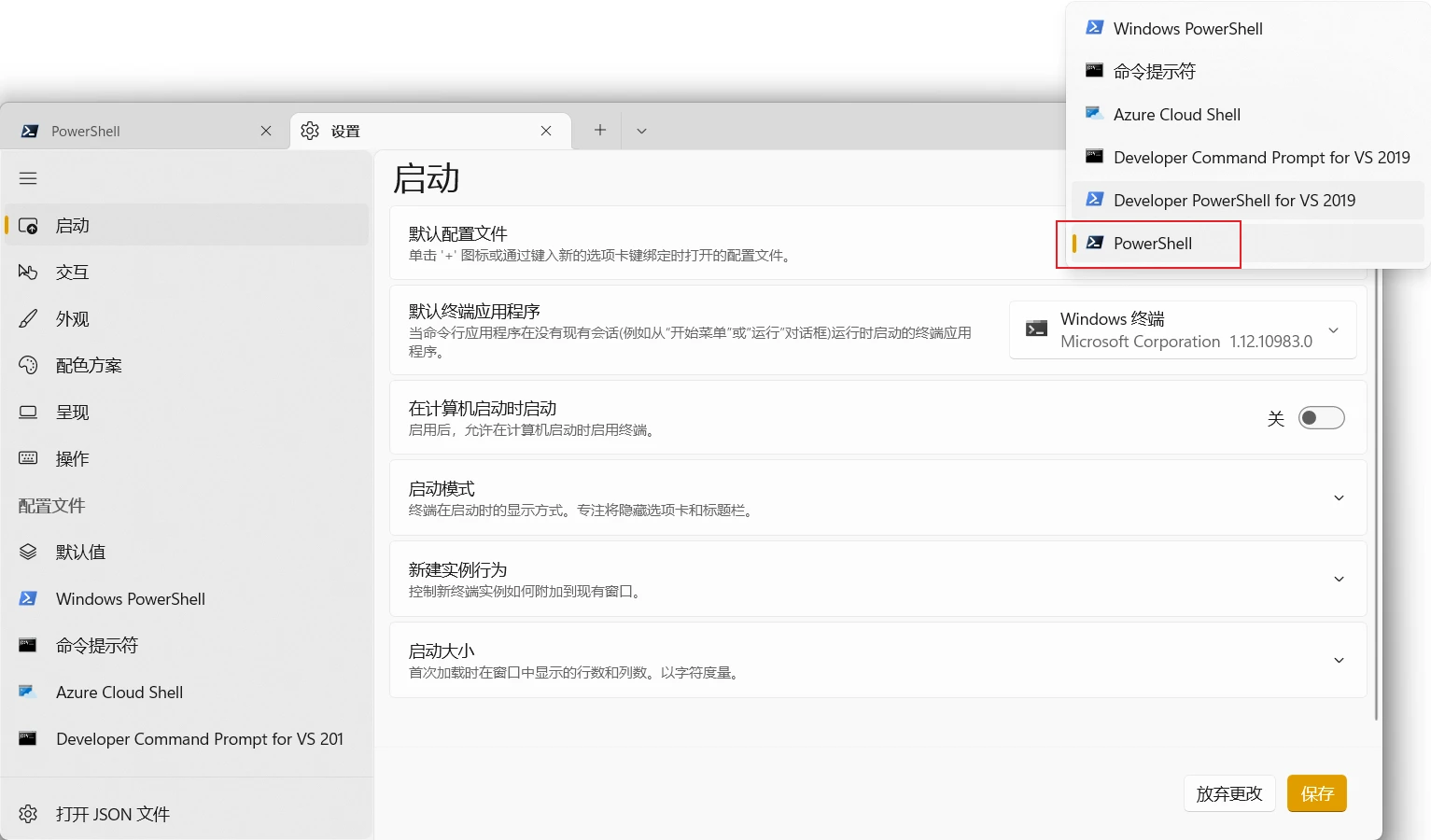1431x840 pixels.
Task: Choose Azure Cloud Shell from dropdown list
Action: coord(1248,115)
